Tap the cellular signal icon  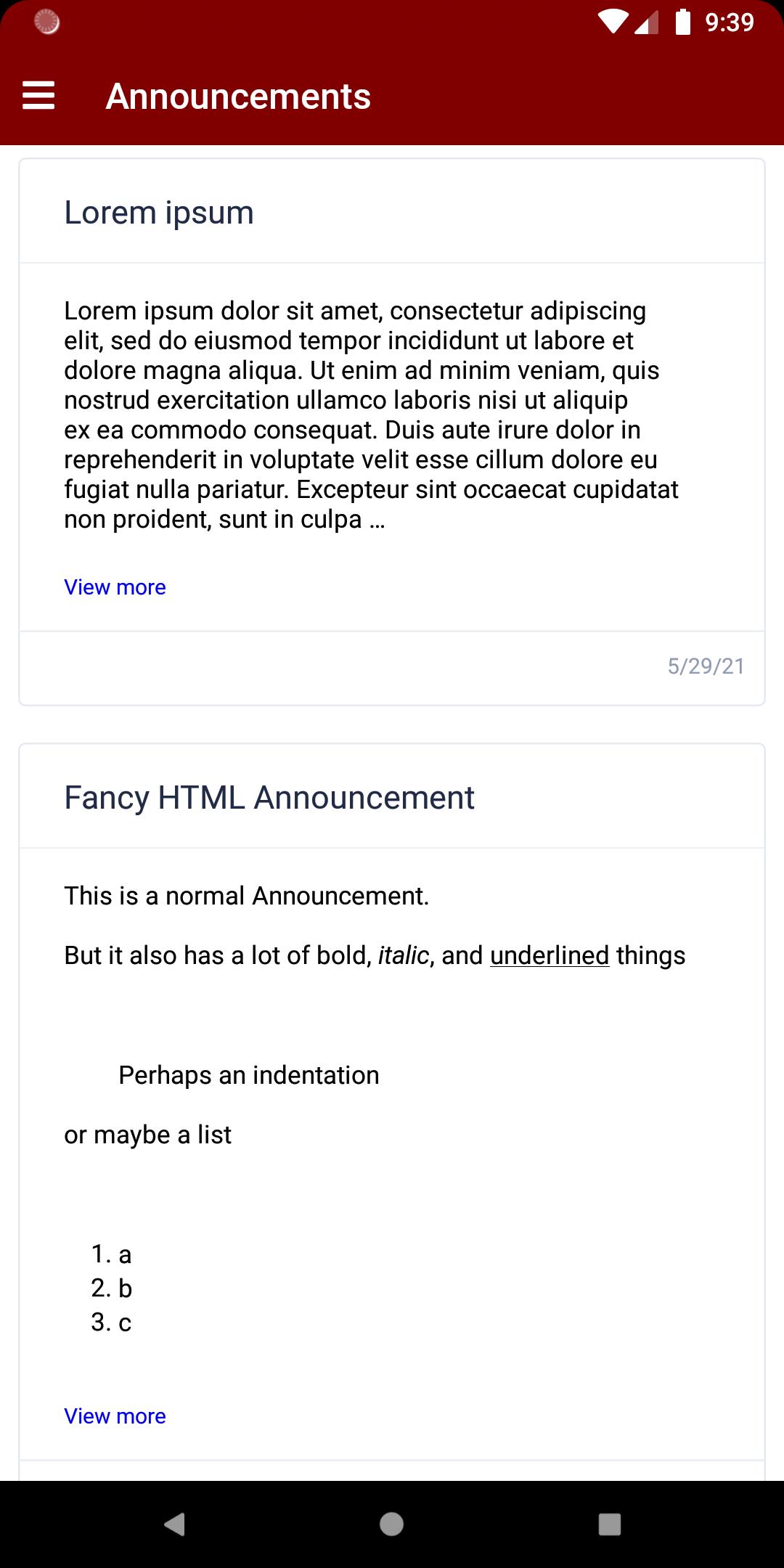646,23
